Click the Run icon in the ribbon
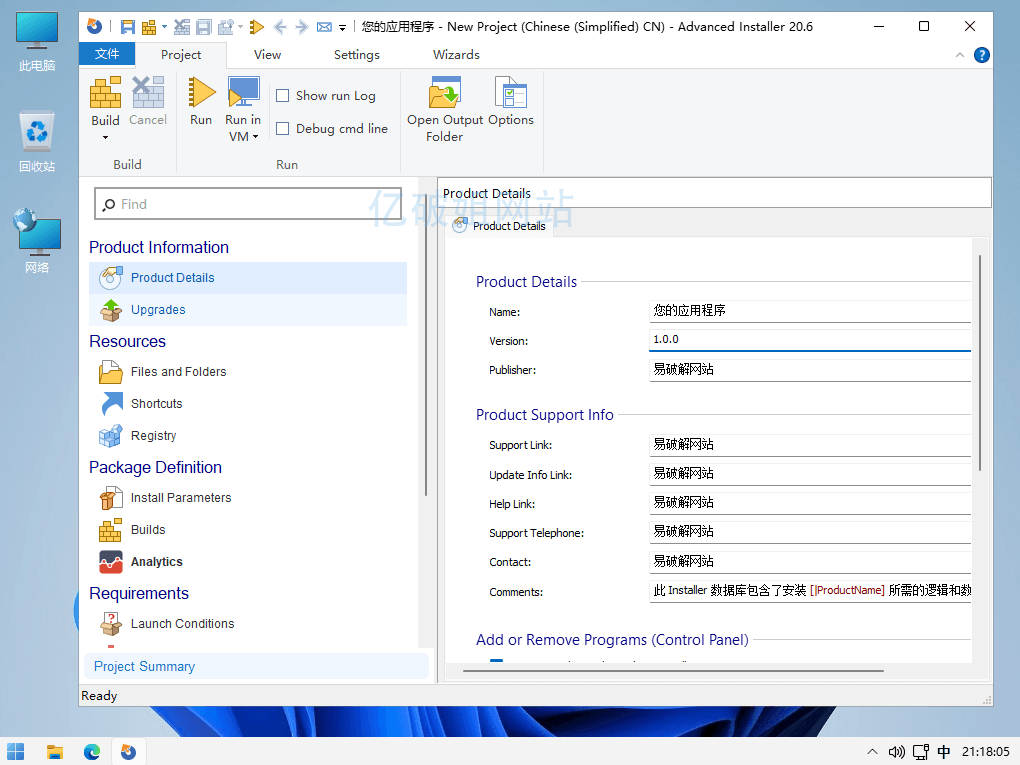Image resolution: width=1020 pixels, height=765 pixels. pos(201,94)
